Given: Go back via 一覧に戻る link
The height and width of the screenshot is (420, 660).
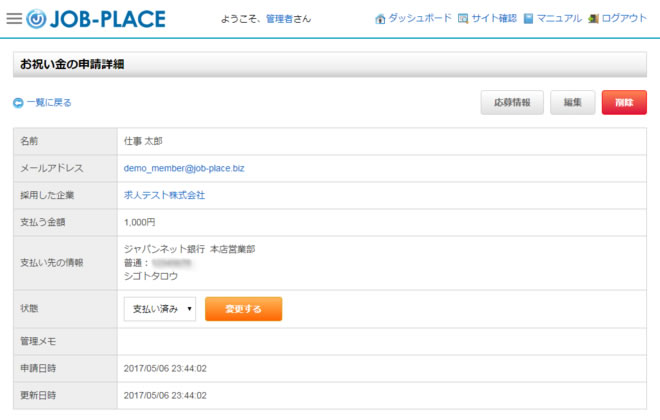Looking at the screenshot, I should click(x=49, y=102).
